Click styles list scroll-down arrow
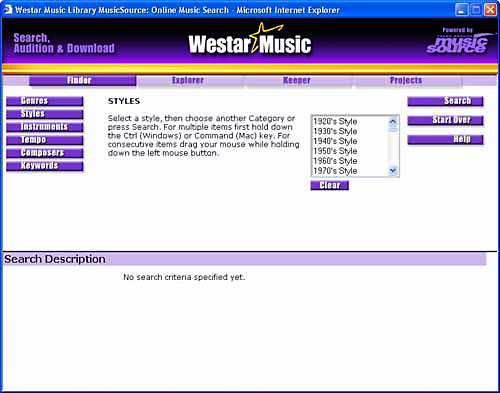The image size is (500, 393). point(393,171)
